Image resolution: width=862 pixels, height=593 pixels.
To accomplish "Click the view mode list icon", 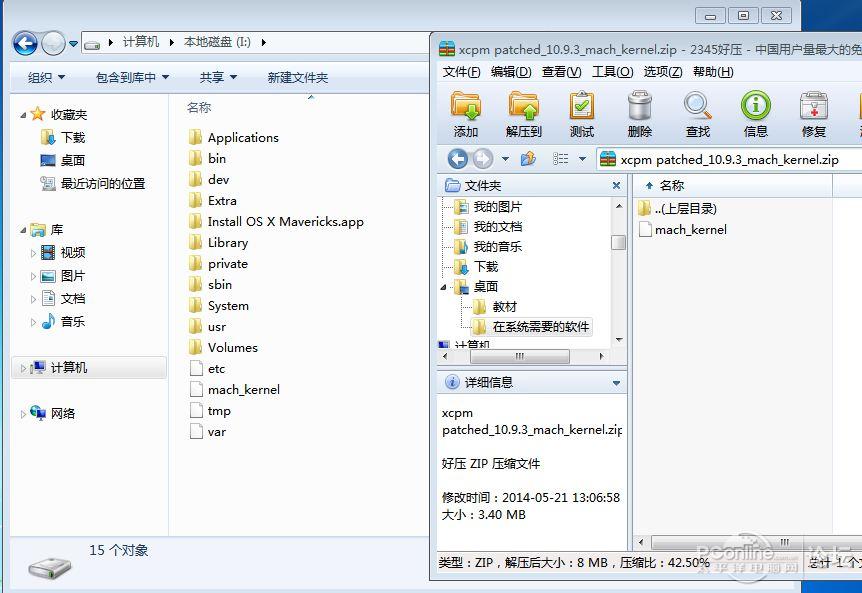I will pos(561,159).
